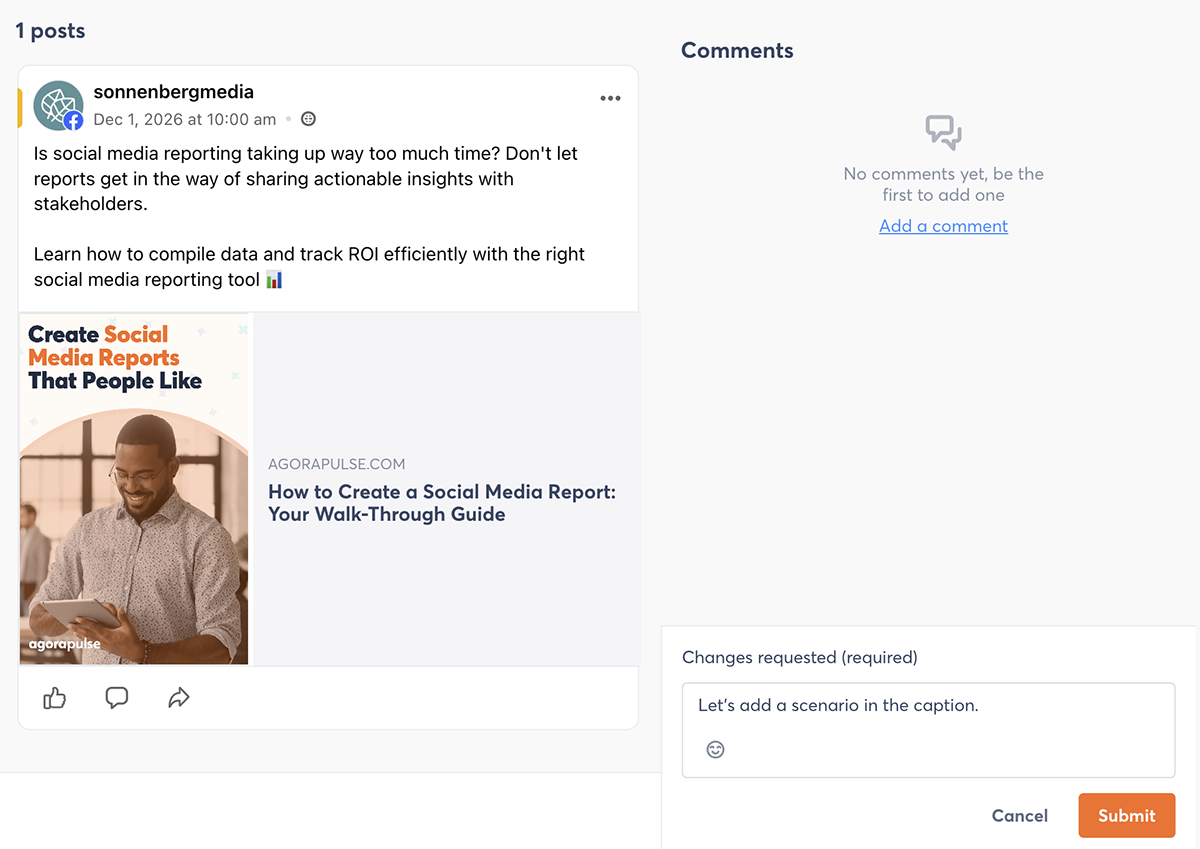Click the sonnenbergmedia account name
The width and height of the screenshot is (1200, 849).
point(174,92)
